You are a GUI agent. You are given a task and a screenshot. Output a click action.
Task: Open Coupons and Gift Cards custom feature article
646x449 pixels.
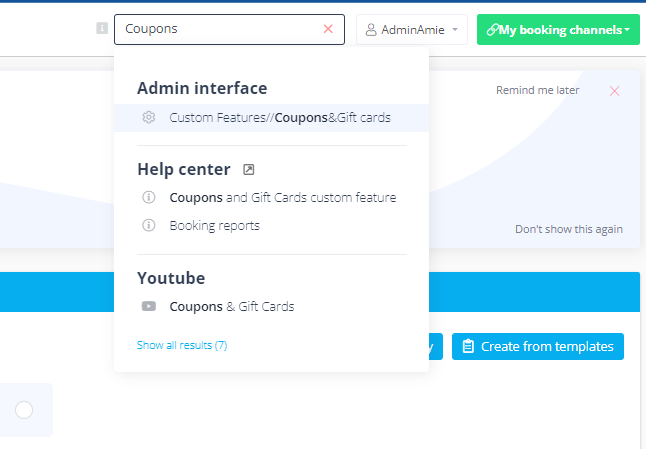tap(283, 198)
